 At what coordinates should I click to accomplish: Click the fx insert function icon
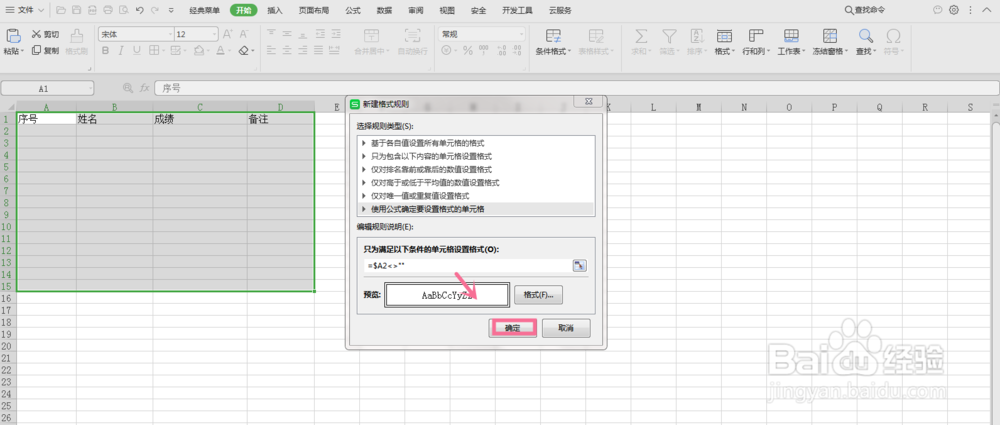[x=145, y=89]
